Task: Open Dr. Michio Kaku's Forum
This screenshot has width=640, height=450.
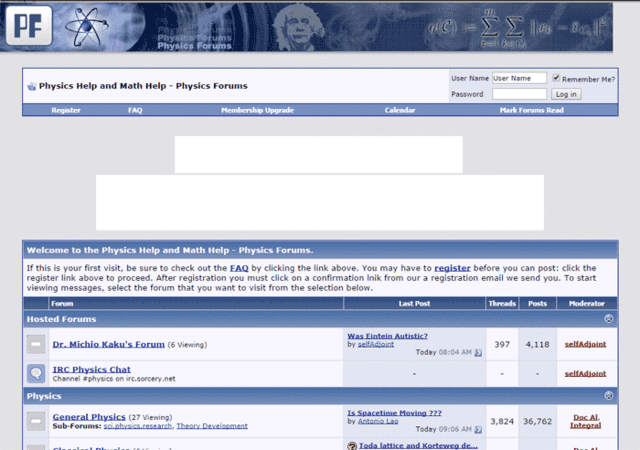Action: (109, 344)
